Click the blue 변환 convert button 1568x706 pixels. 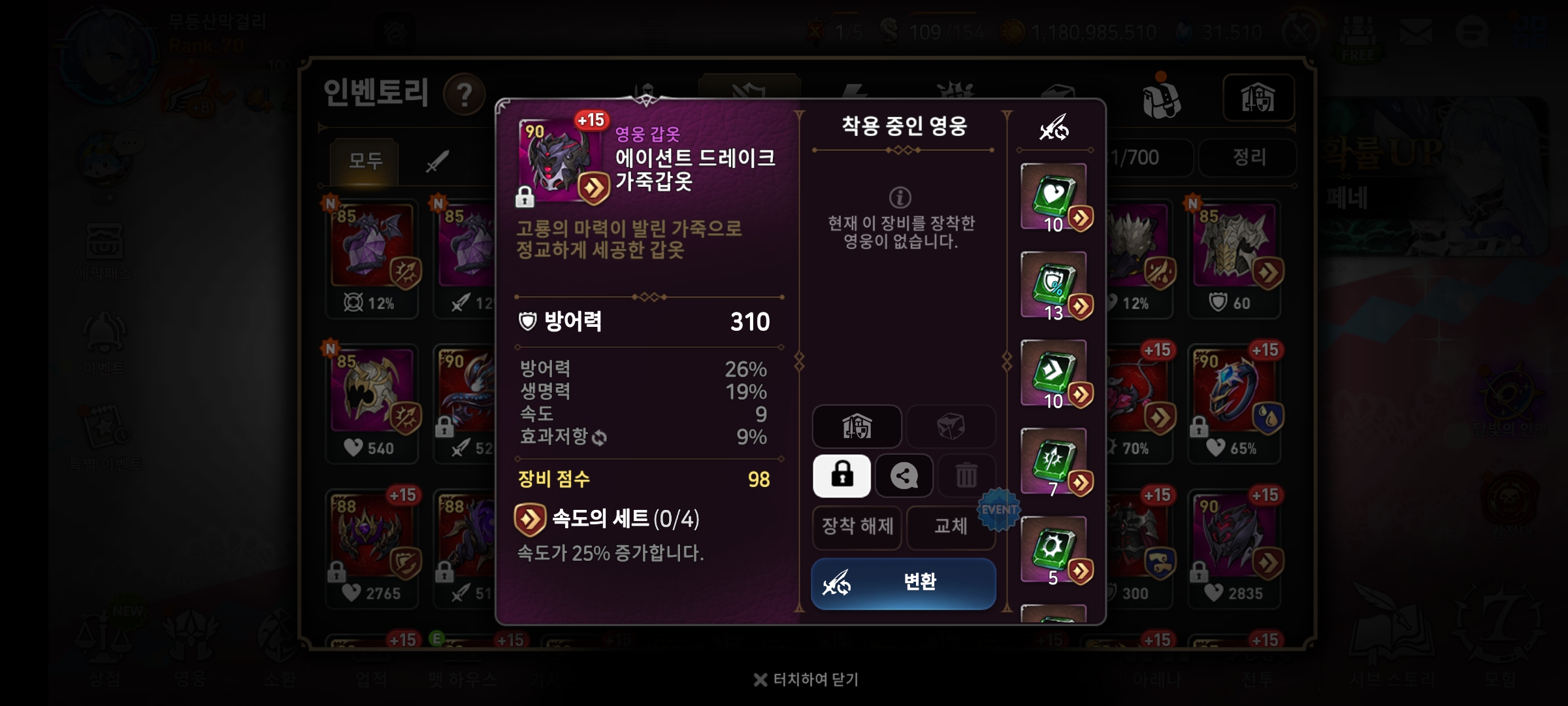pyautogui.click(x=904, y=582)
